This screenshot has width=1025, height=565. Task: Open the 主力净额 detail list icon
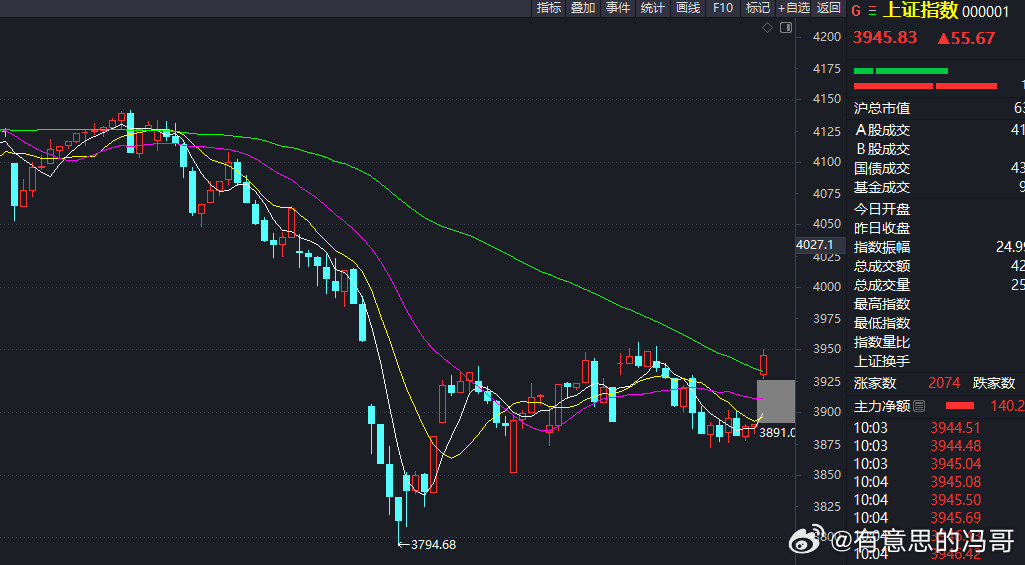click(920, 406)
